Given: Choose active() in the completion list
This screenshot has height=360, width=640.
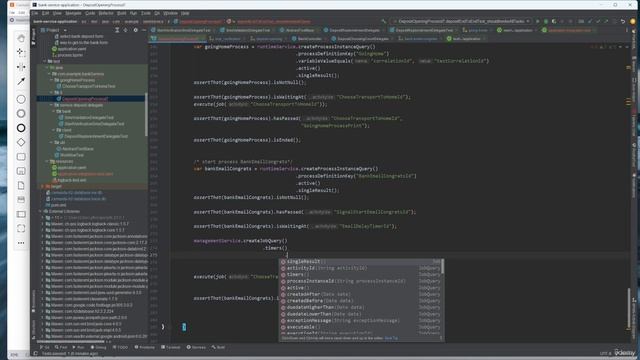Looking at the screenshot, I should coord(360,288).
